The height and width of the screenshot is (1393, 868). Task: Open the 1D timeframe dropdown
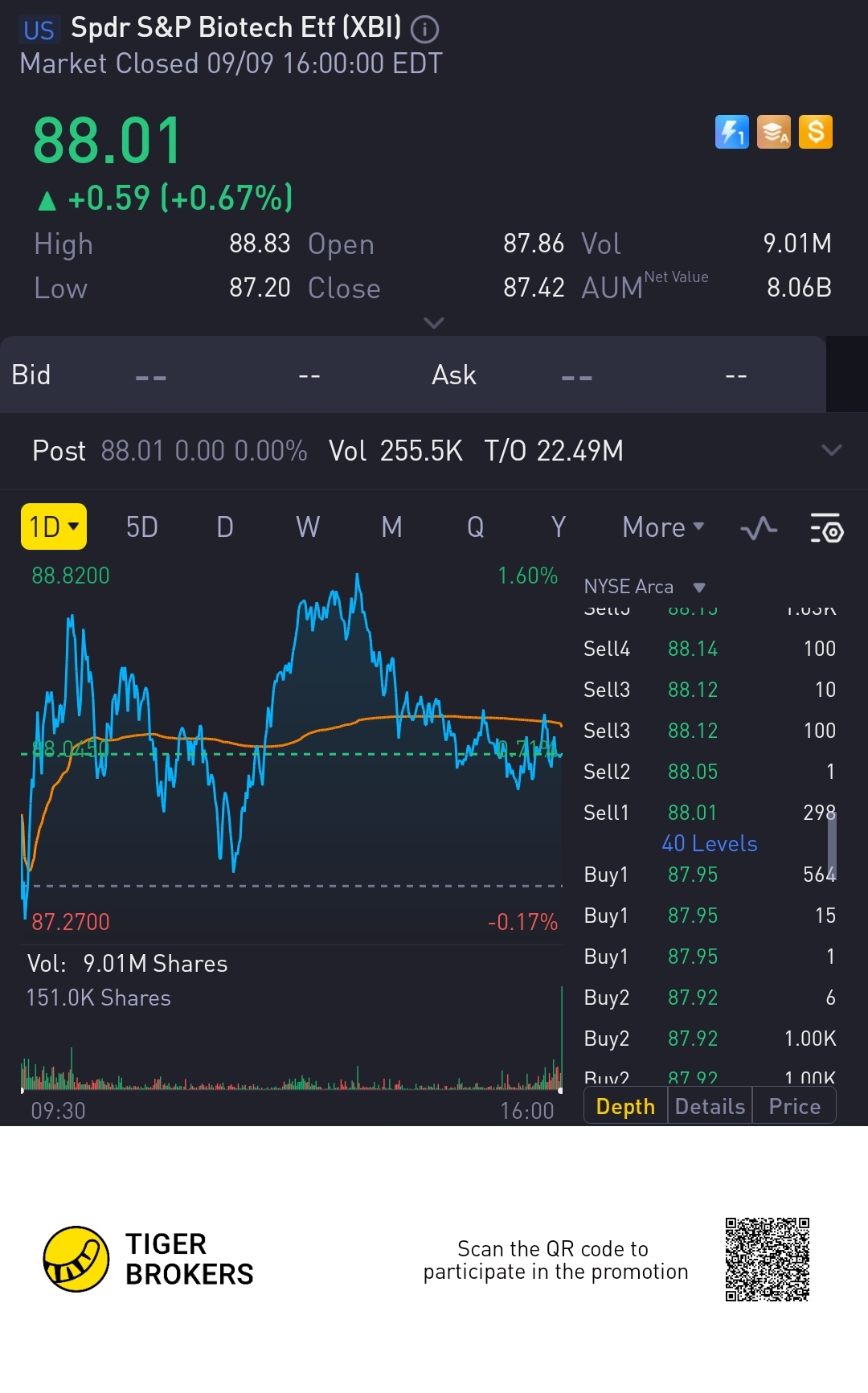coord(54,526)
